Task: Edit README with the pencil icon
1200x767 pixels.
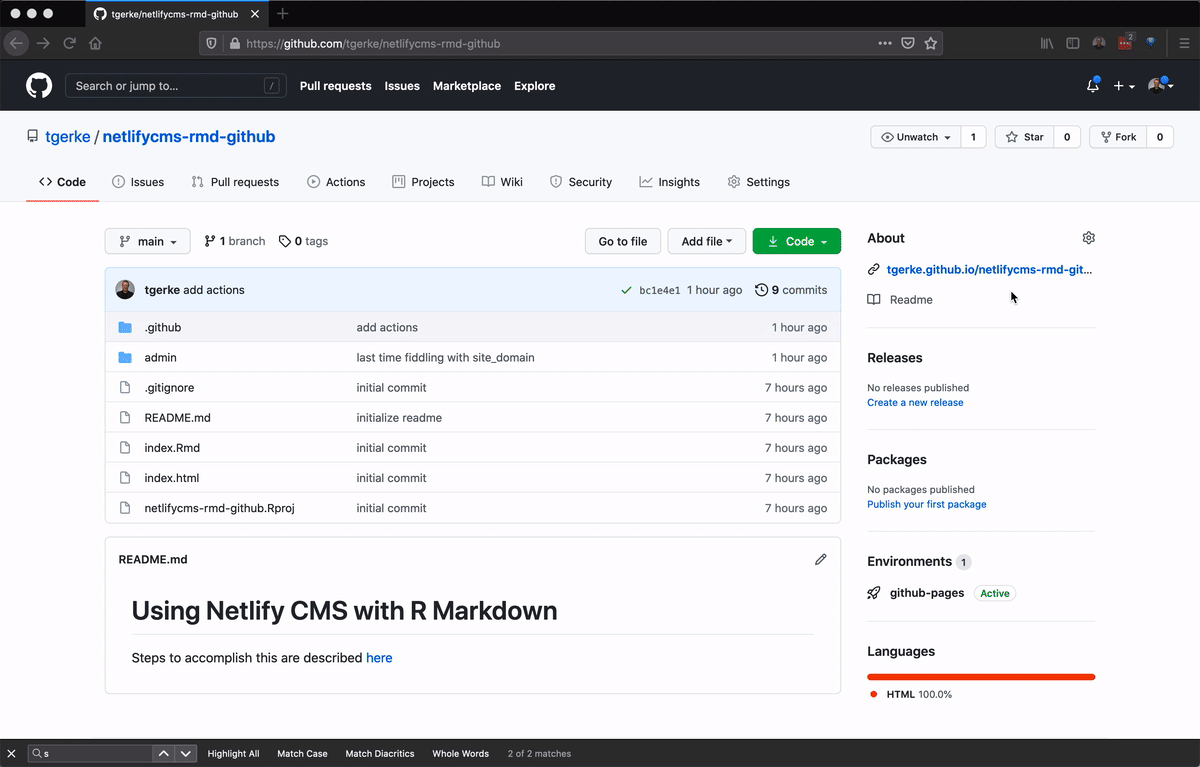Action: pyautogui.click(x=821, y=559)
